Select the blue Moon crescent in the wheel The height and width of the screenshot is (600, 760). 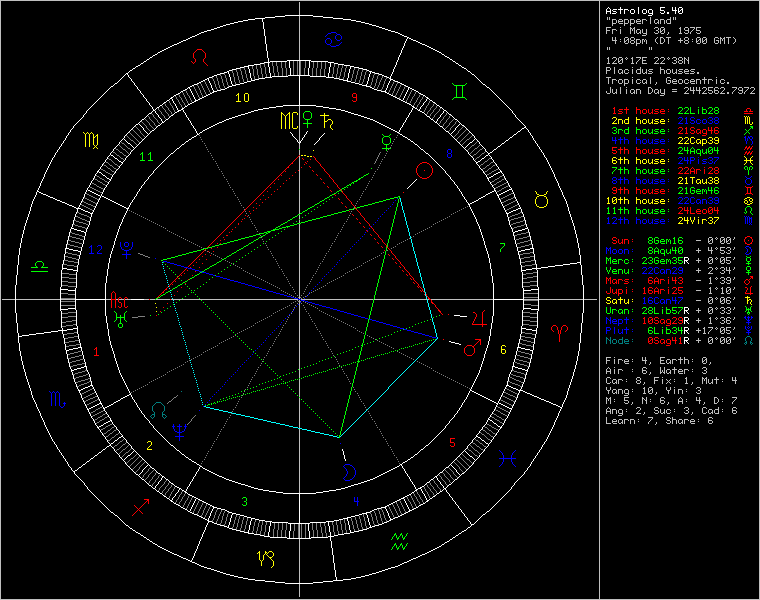coord(349,473)
